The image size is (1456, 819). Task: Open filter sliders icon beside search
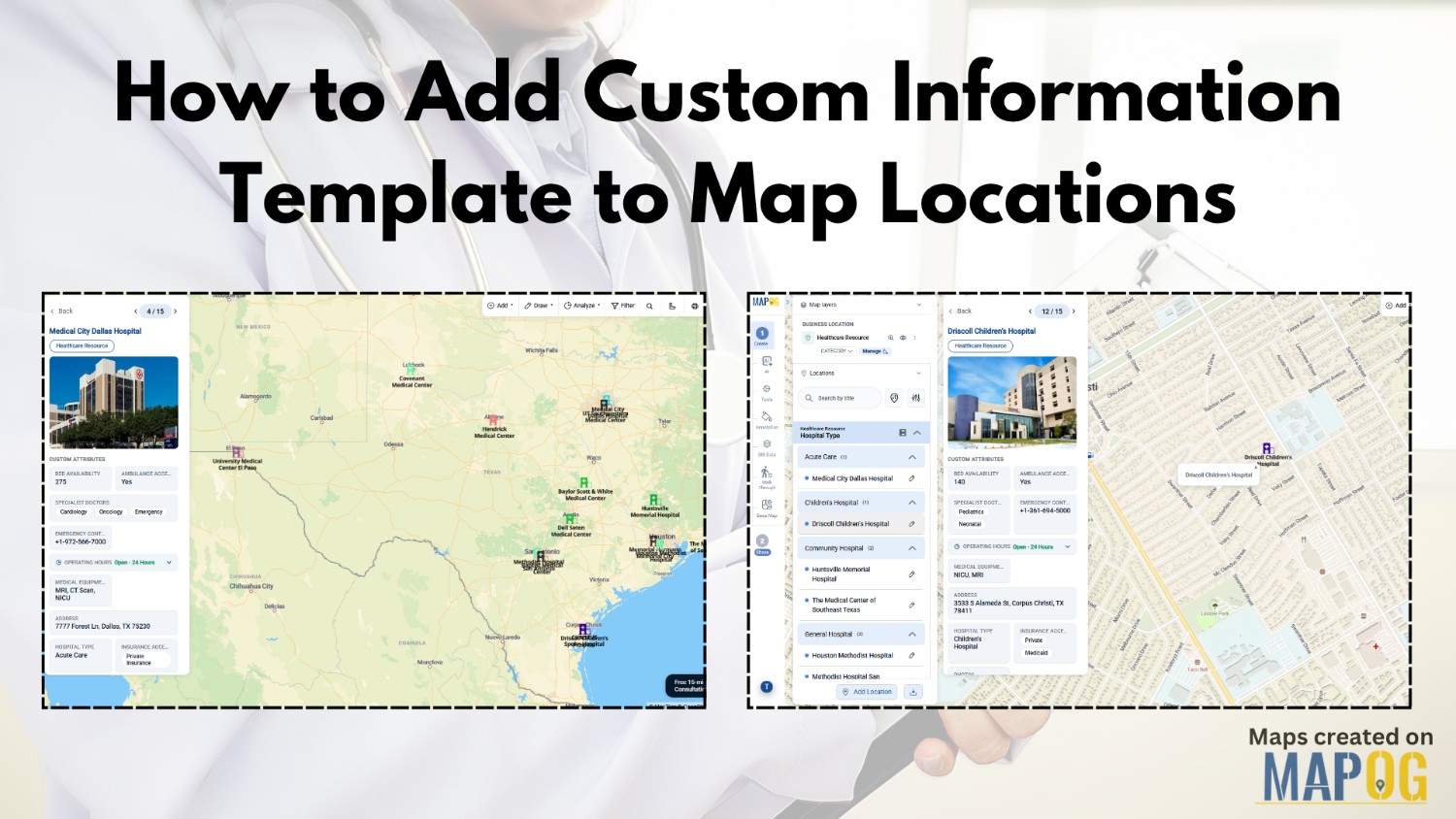click(915, 398)
